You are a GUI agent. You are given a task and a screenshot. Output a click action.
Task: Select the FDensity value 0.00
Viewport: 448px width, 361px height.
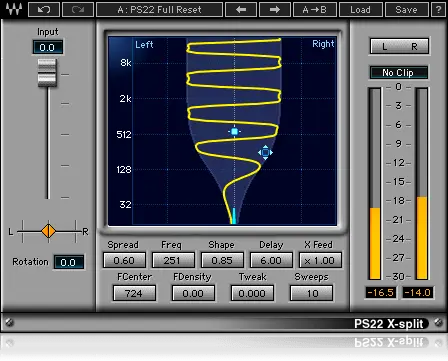pyautogui.click(x=193, y=293)
